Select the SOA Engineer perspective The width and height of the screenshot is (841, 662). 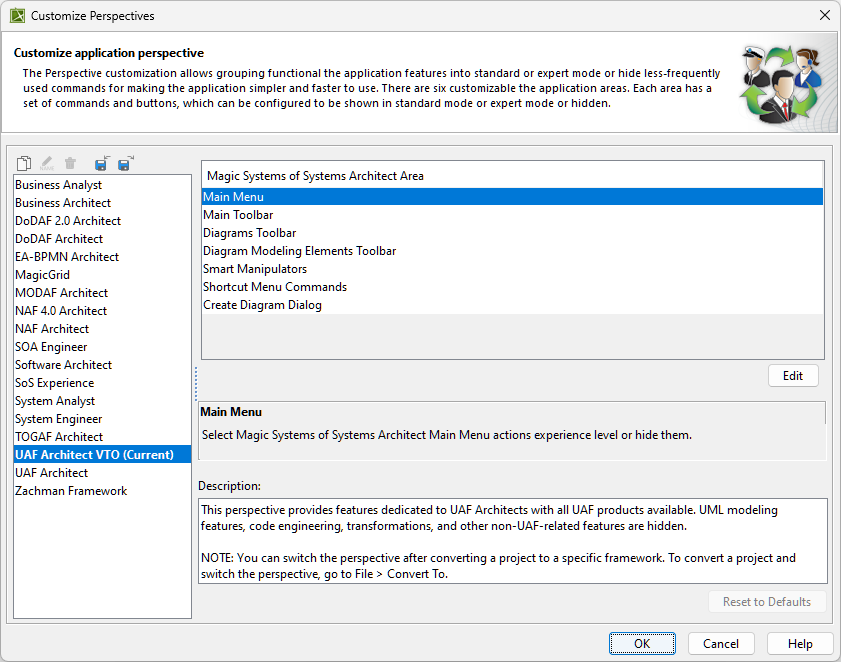(x=102, y=347)
